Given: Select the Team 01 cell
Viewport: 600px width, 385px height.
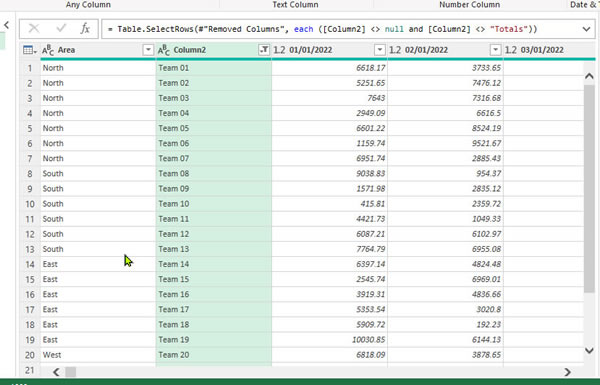Looking at the screenshot, I should point(214,68).
